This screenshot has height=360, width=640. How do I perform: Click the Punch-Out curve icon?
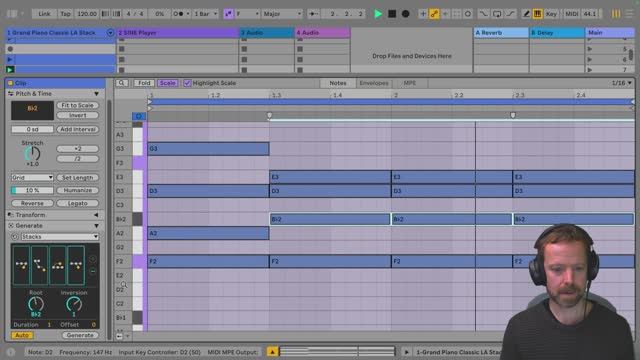tap(510, 14)
